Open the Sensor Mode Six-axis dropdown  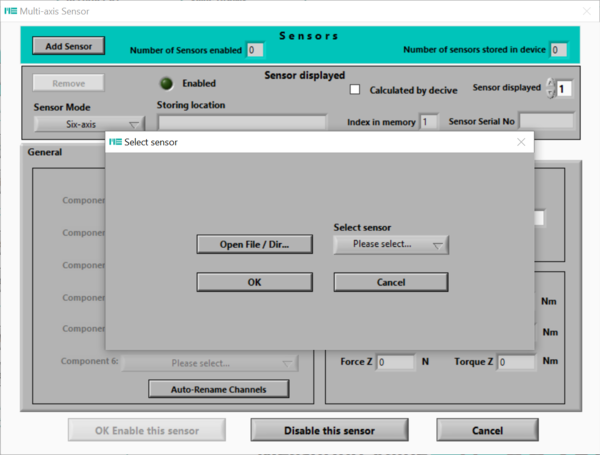89,124
